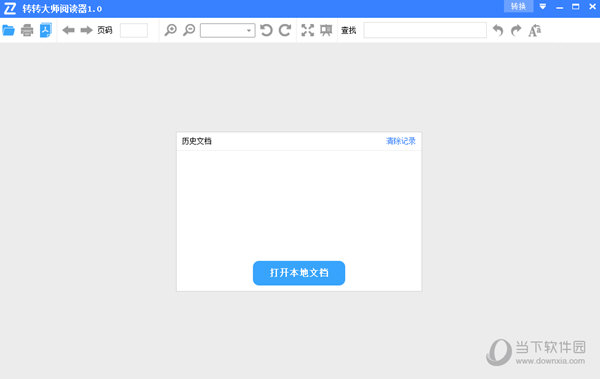Click the blue PDF document icon

coord(46,30)
